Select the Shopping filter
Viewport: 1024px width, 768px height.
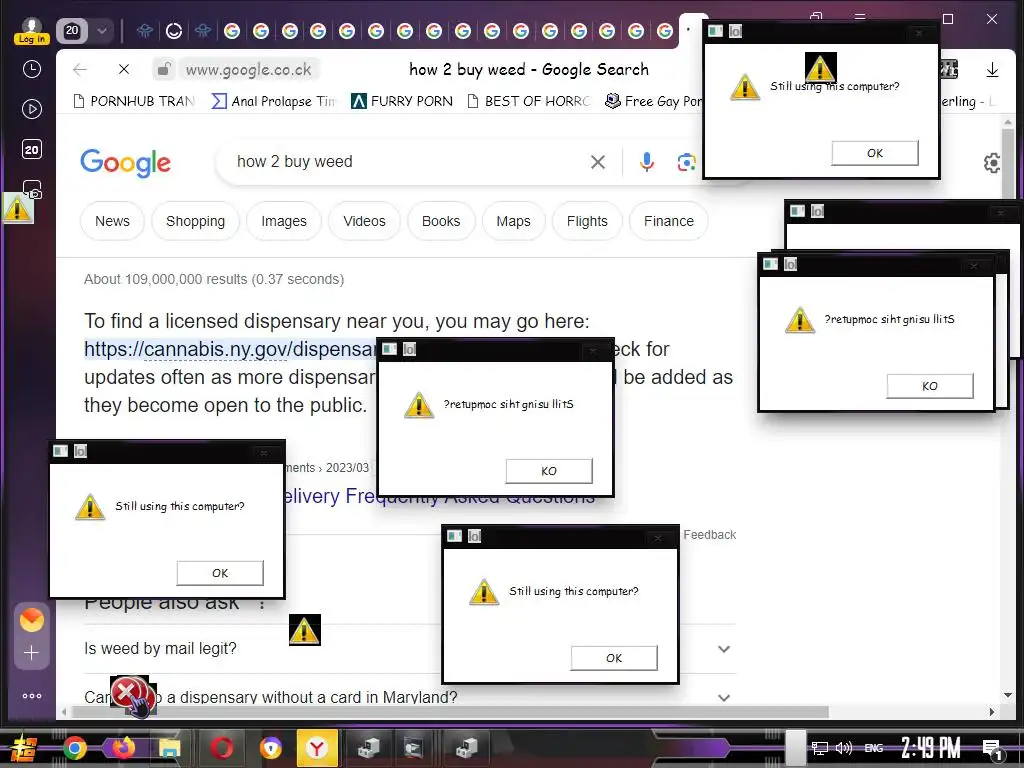click(195, 221)
